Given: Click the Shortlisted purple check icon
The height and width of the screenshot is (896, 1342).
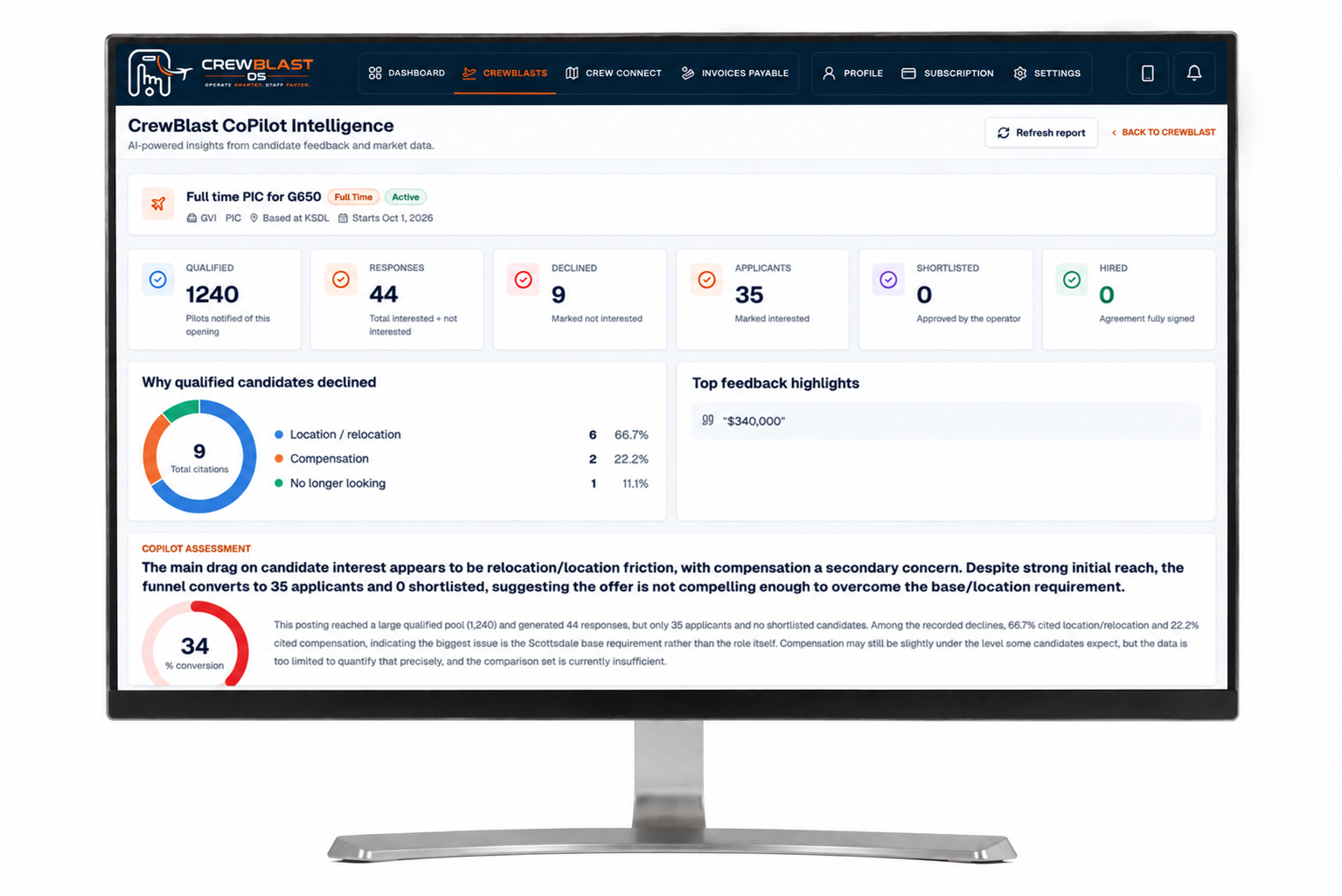Looking at the screenshot, I should [888, 280].
